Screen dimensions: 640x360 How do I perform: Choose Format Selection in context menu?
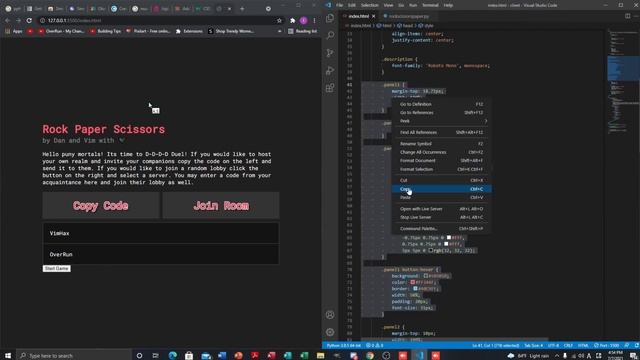point(441,169)
